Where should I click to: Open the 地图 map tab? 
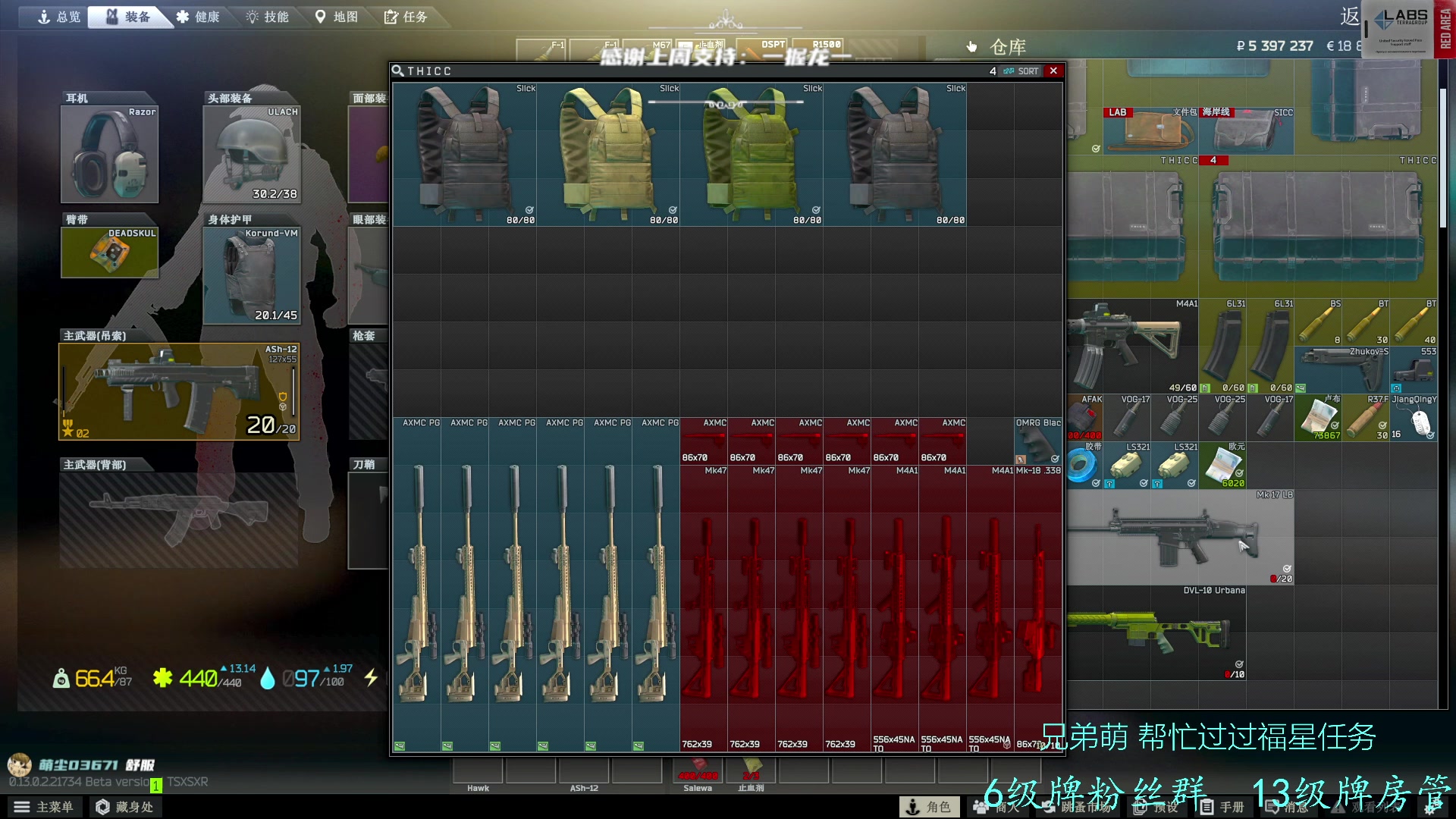point(336,17)
